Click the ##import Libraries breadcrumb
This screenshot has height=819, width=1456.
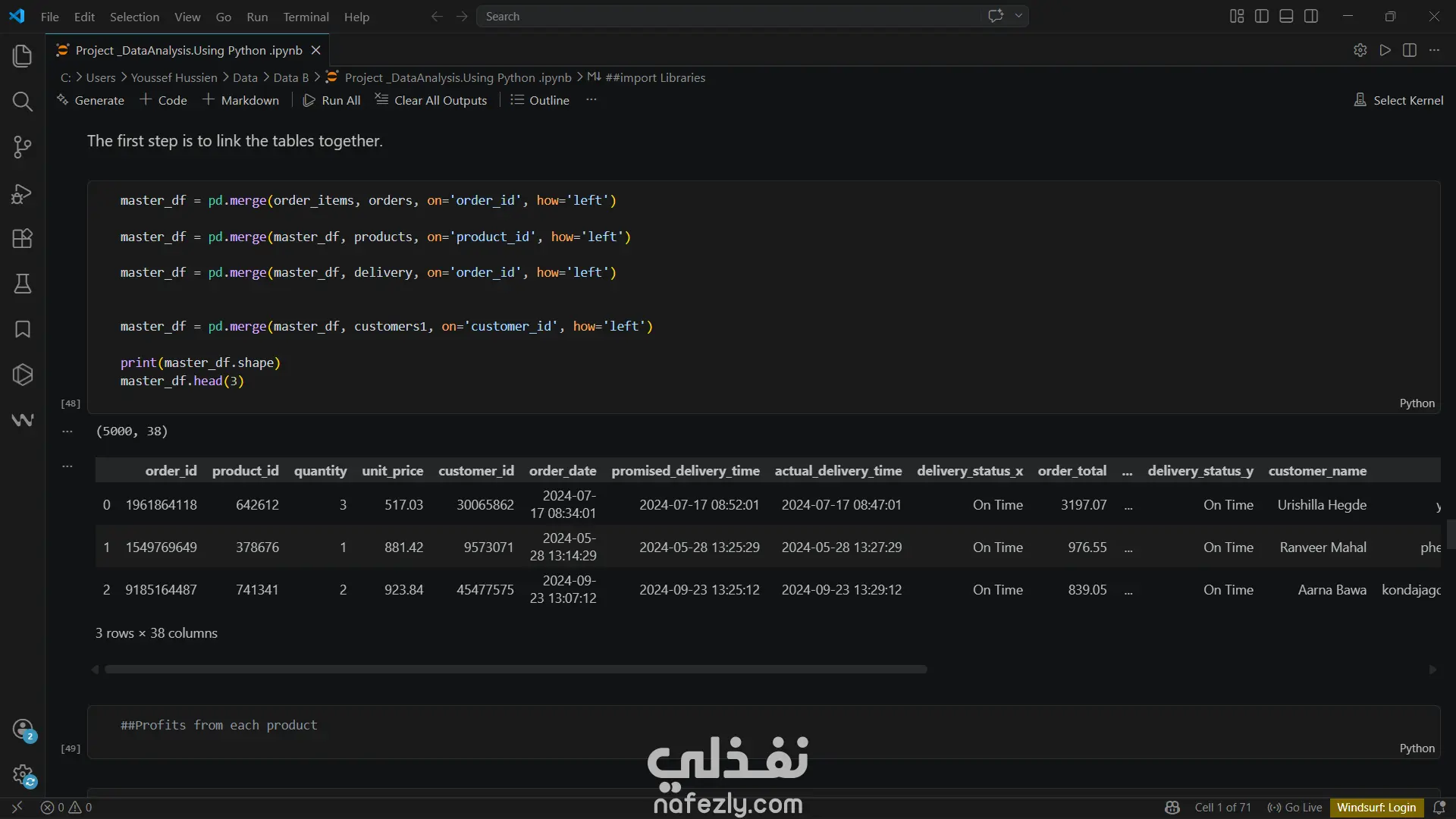(646, 77)
